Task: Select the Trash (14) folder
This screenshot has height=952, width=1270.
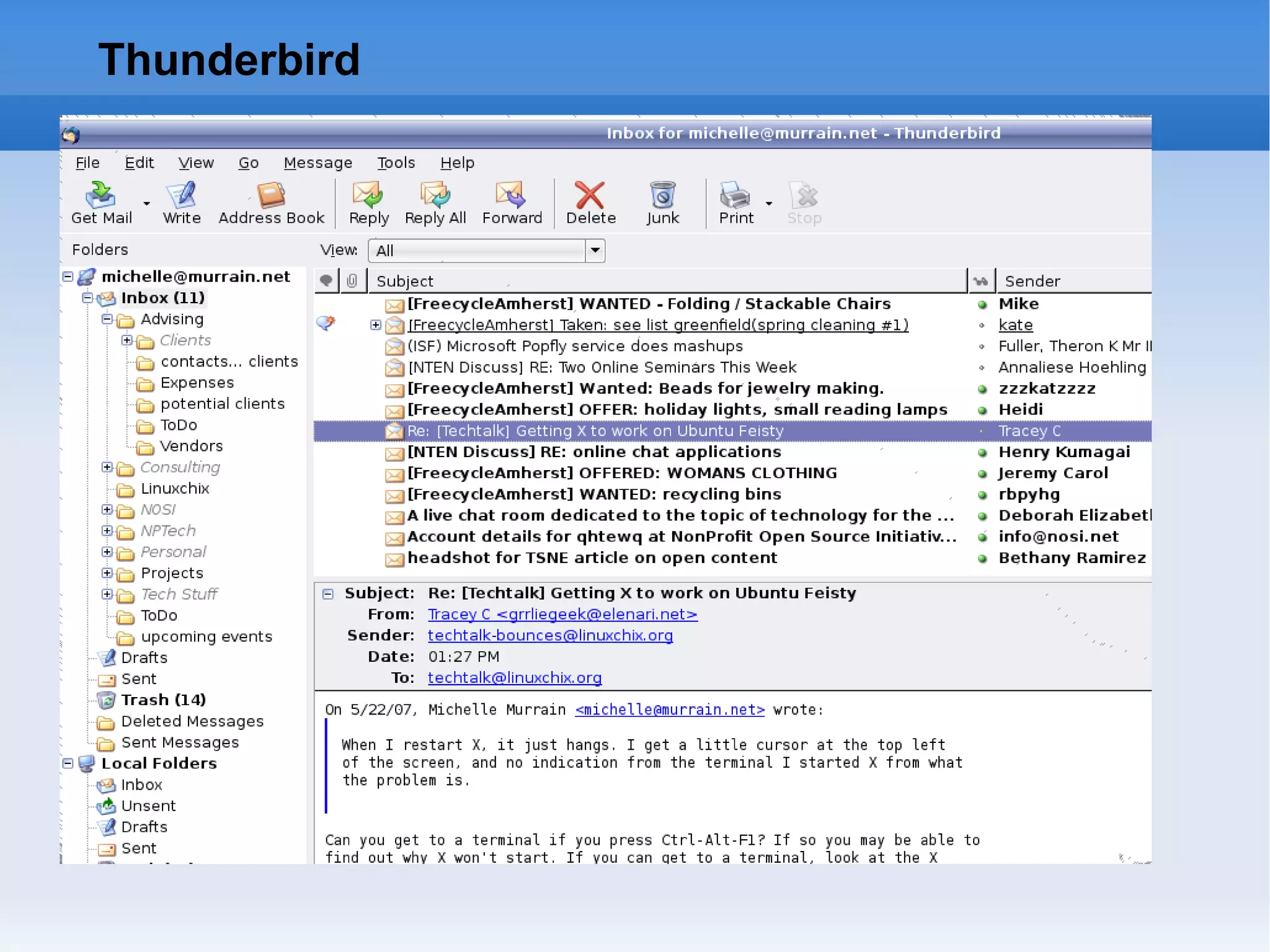Action: click(163, 700)
